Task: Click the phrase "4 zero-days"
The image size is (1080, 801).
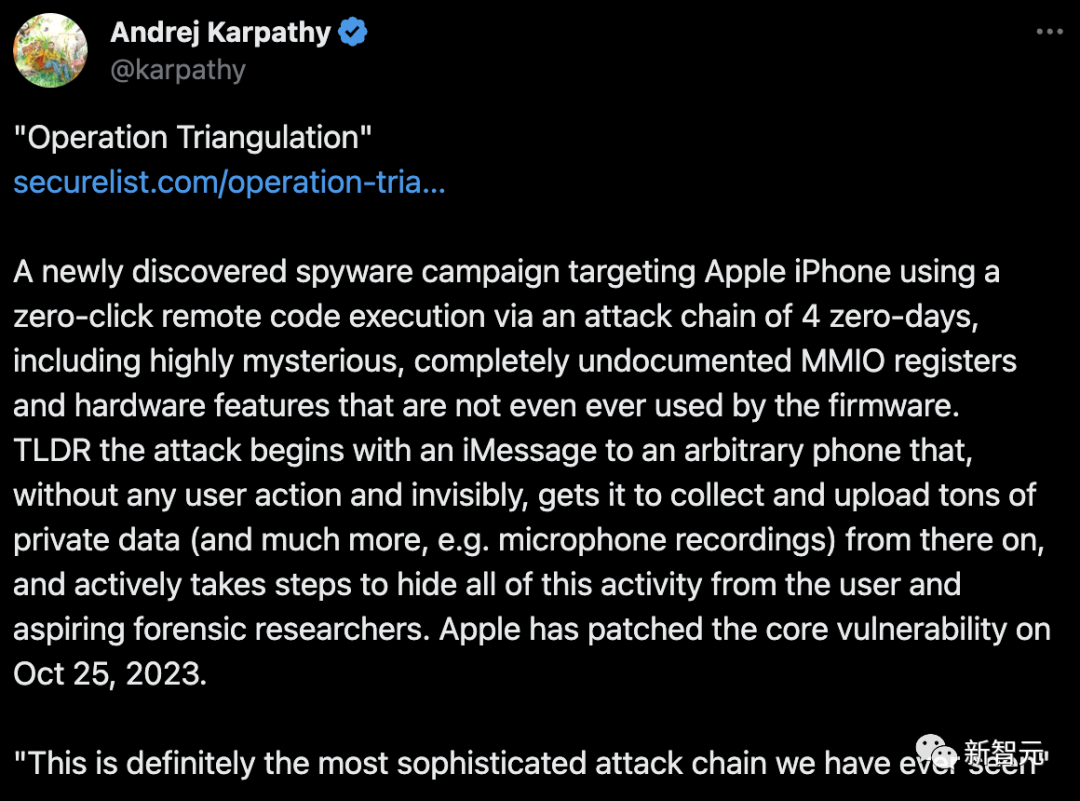Action: 884,316
